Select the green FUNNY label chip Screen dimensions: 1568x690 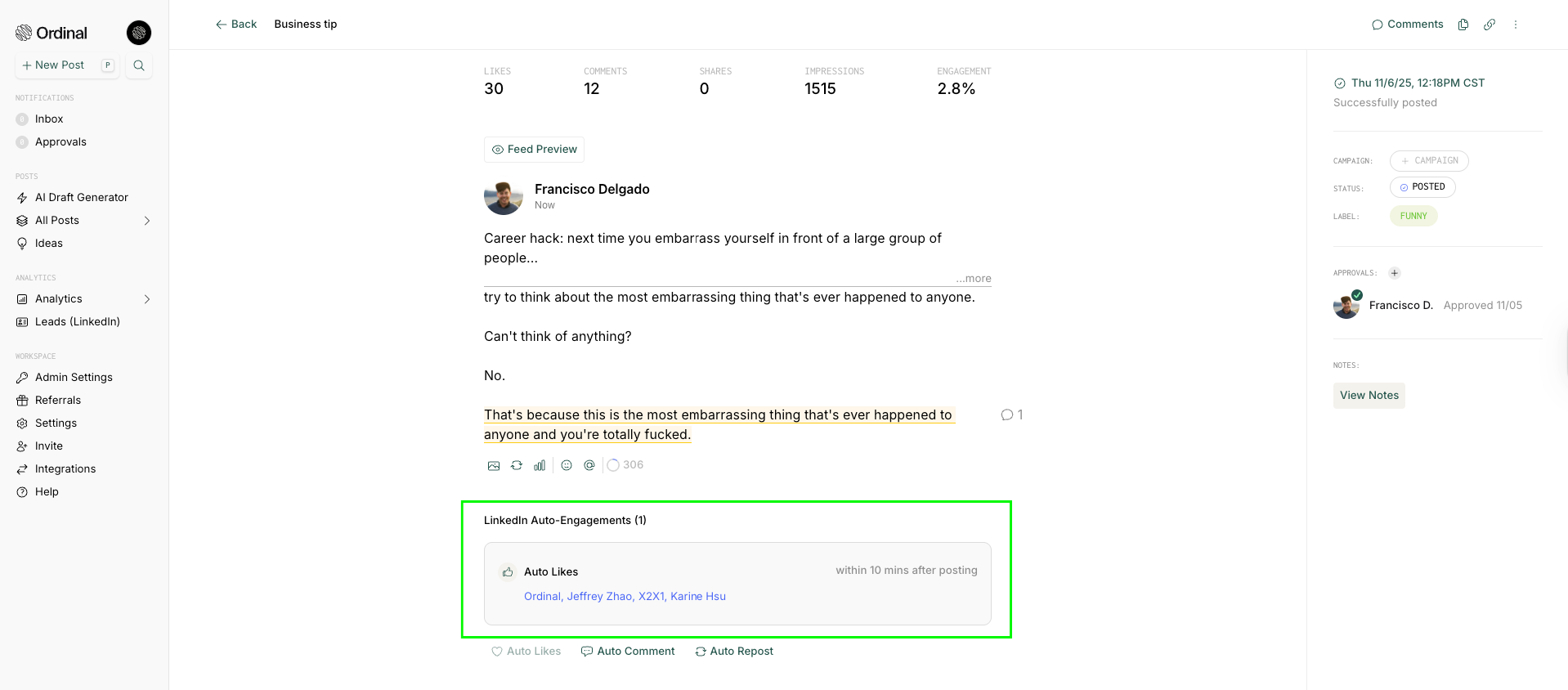(1413, 217)
